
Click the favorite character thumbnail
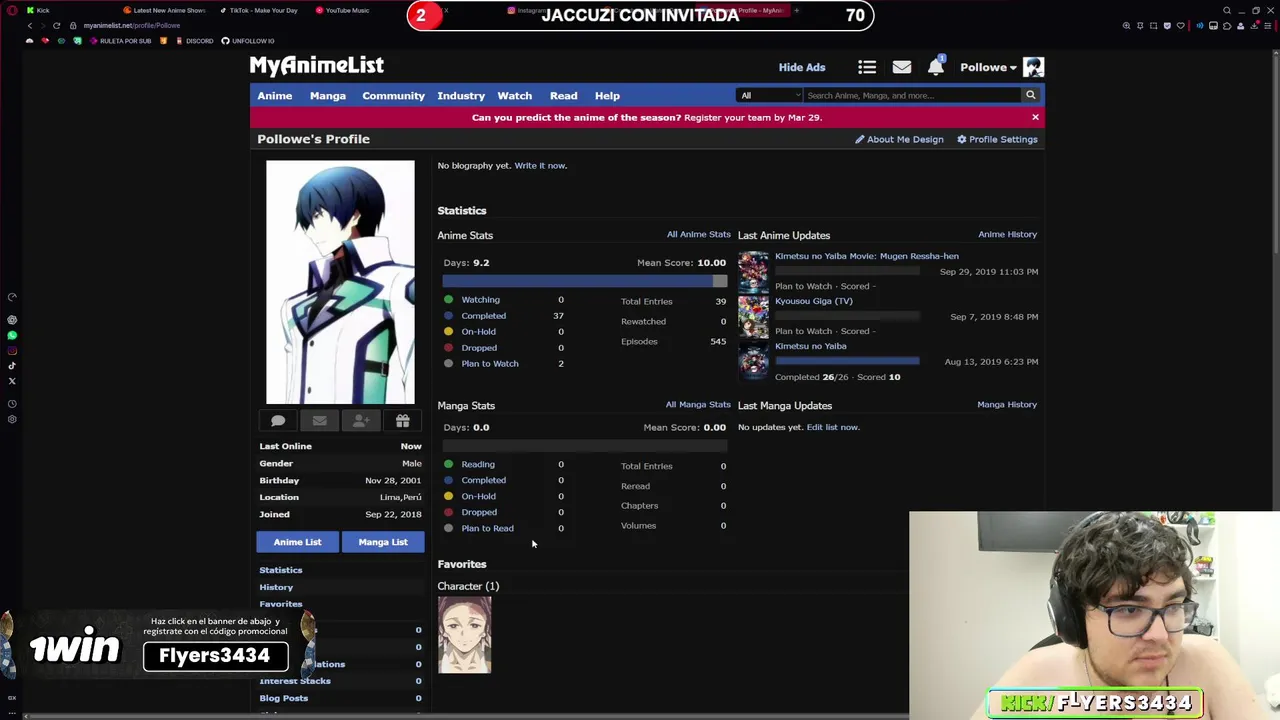(464, 635)
